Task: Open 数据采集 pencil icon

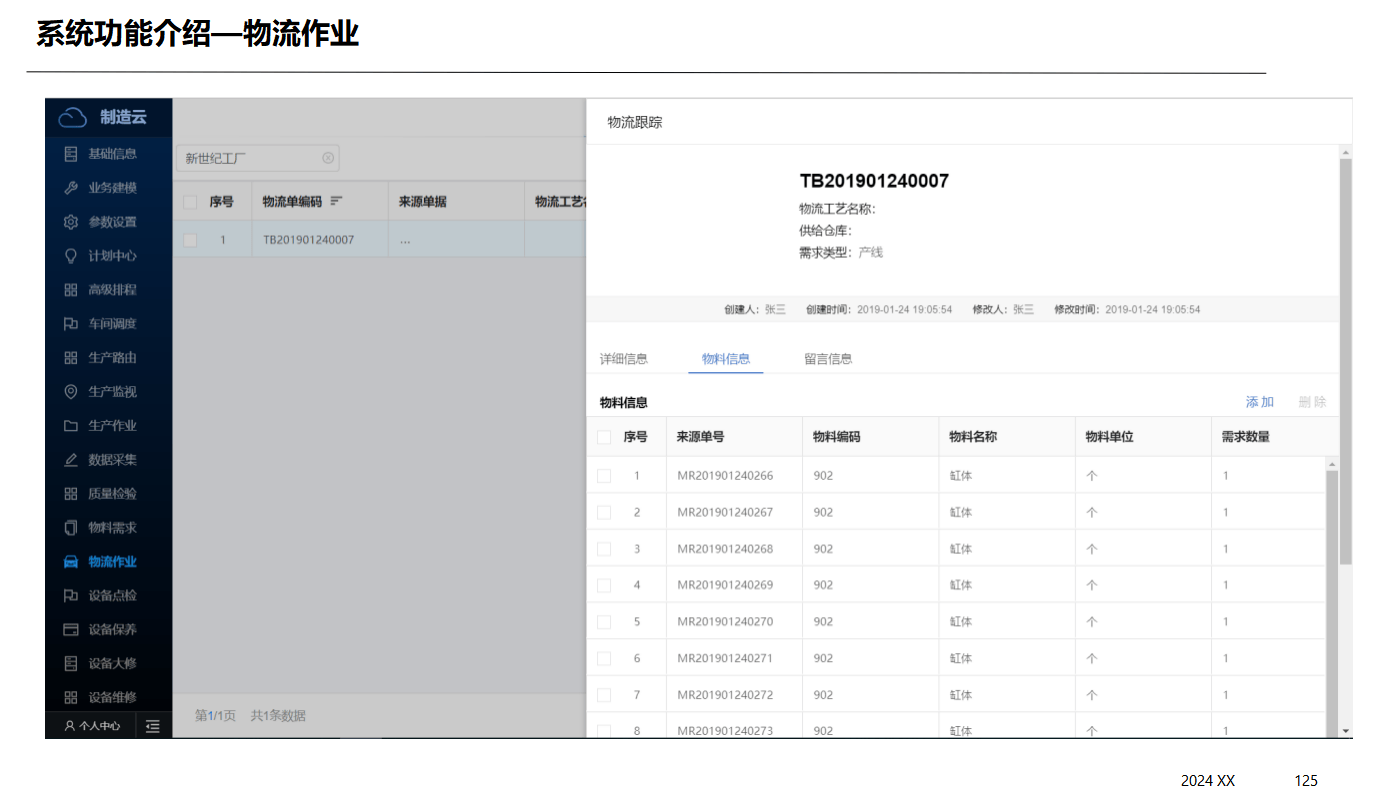Action: click(70, 460)
